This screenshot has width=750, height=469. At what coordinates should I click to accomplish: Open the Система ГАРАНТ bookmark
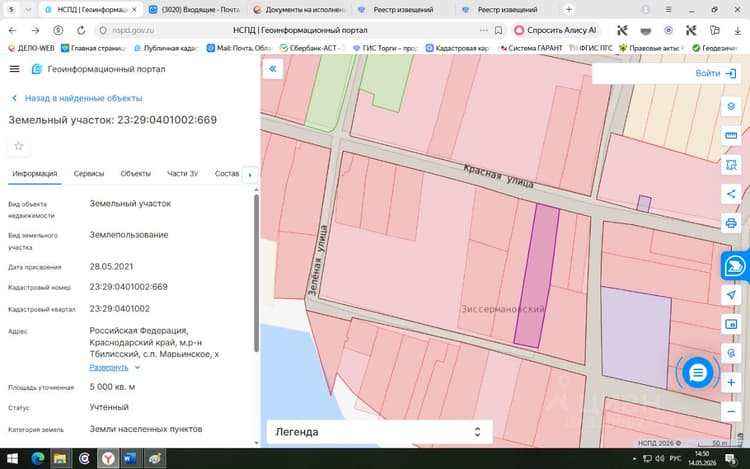click(530, 48)
